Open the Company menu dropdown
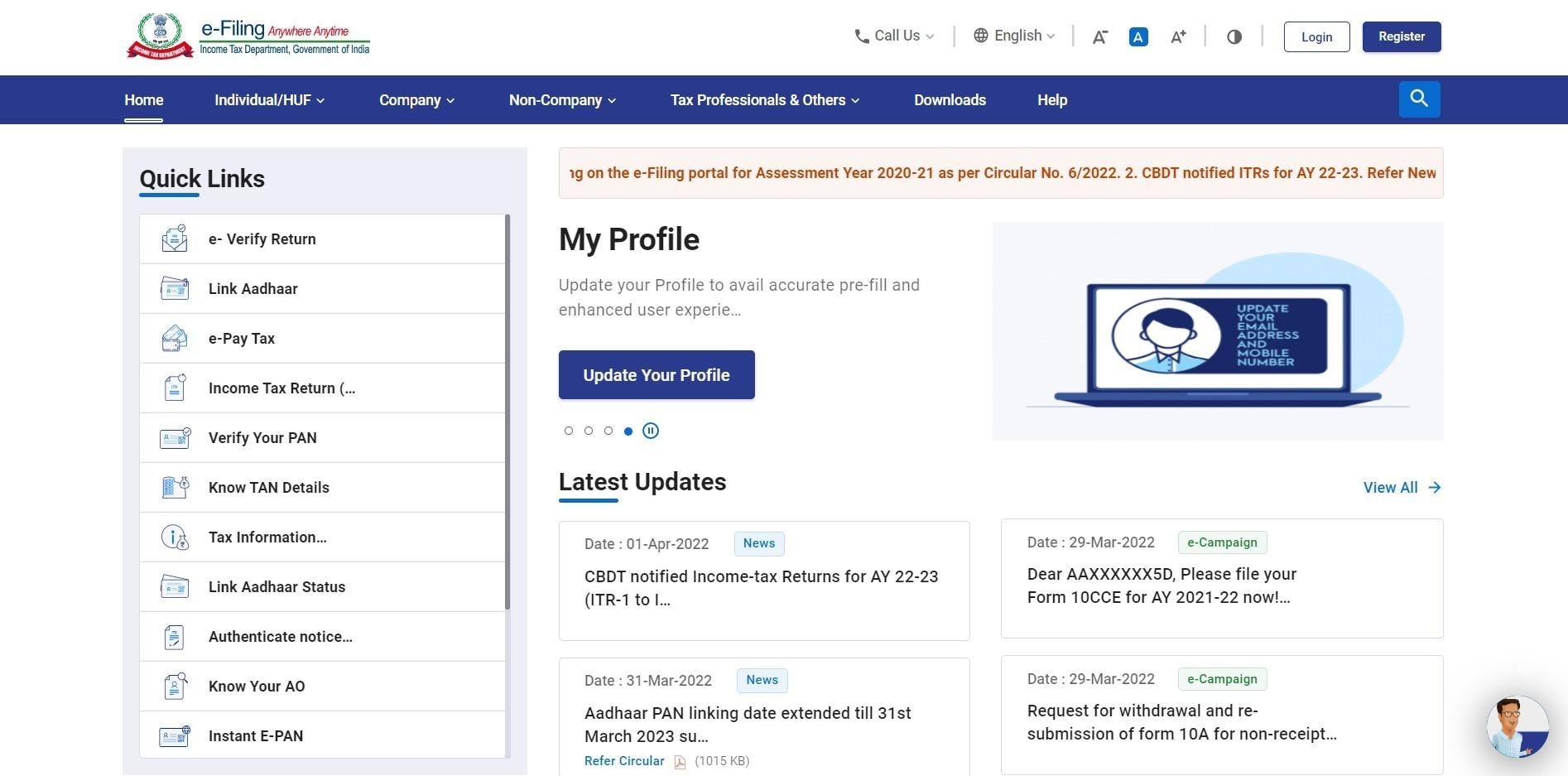Screen dimensions: 1568x776 (416, 99)
